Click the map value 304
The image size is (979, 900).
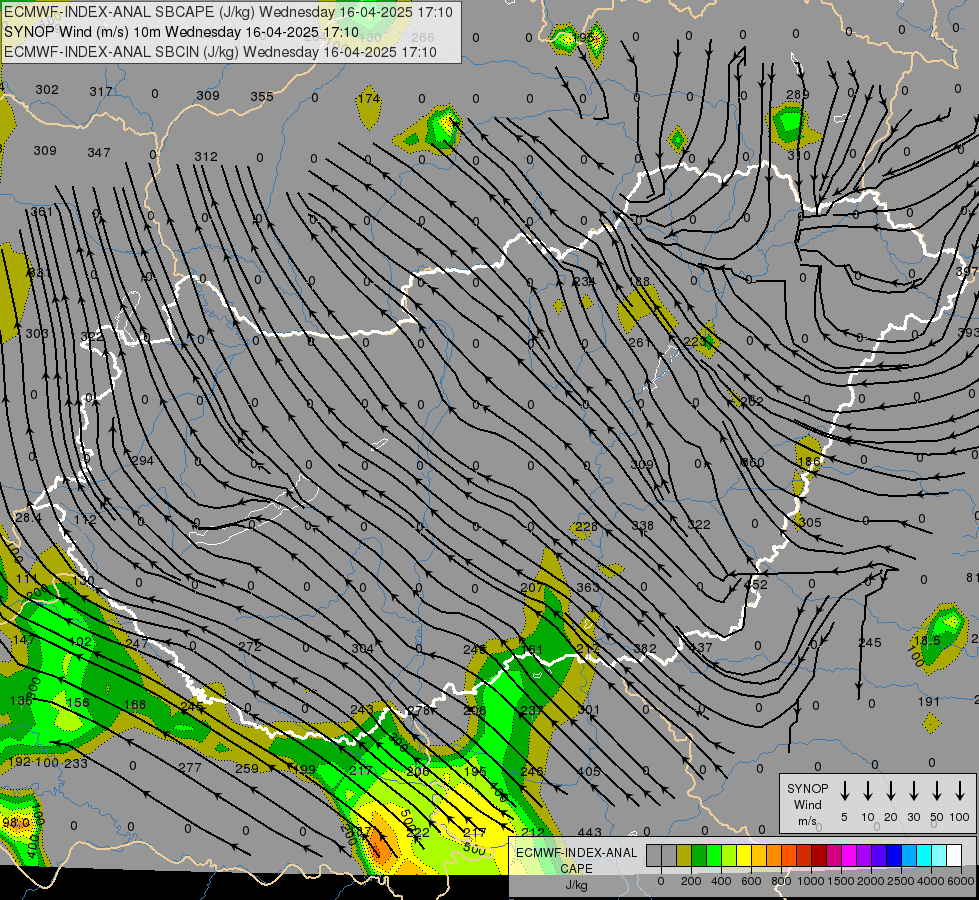(x=362, y=648)
